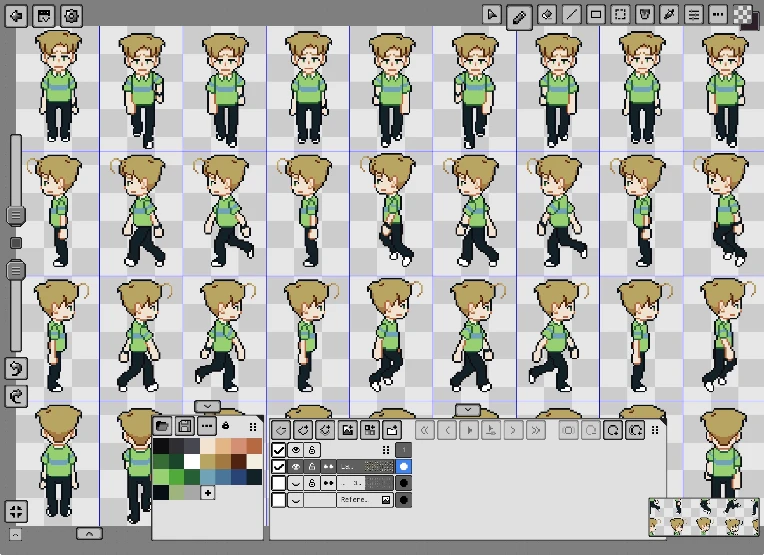Click the undo arrow button
This screenshot has height=555, width=764.
coord(16,368)
